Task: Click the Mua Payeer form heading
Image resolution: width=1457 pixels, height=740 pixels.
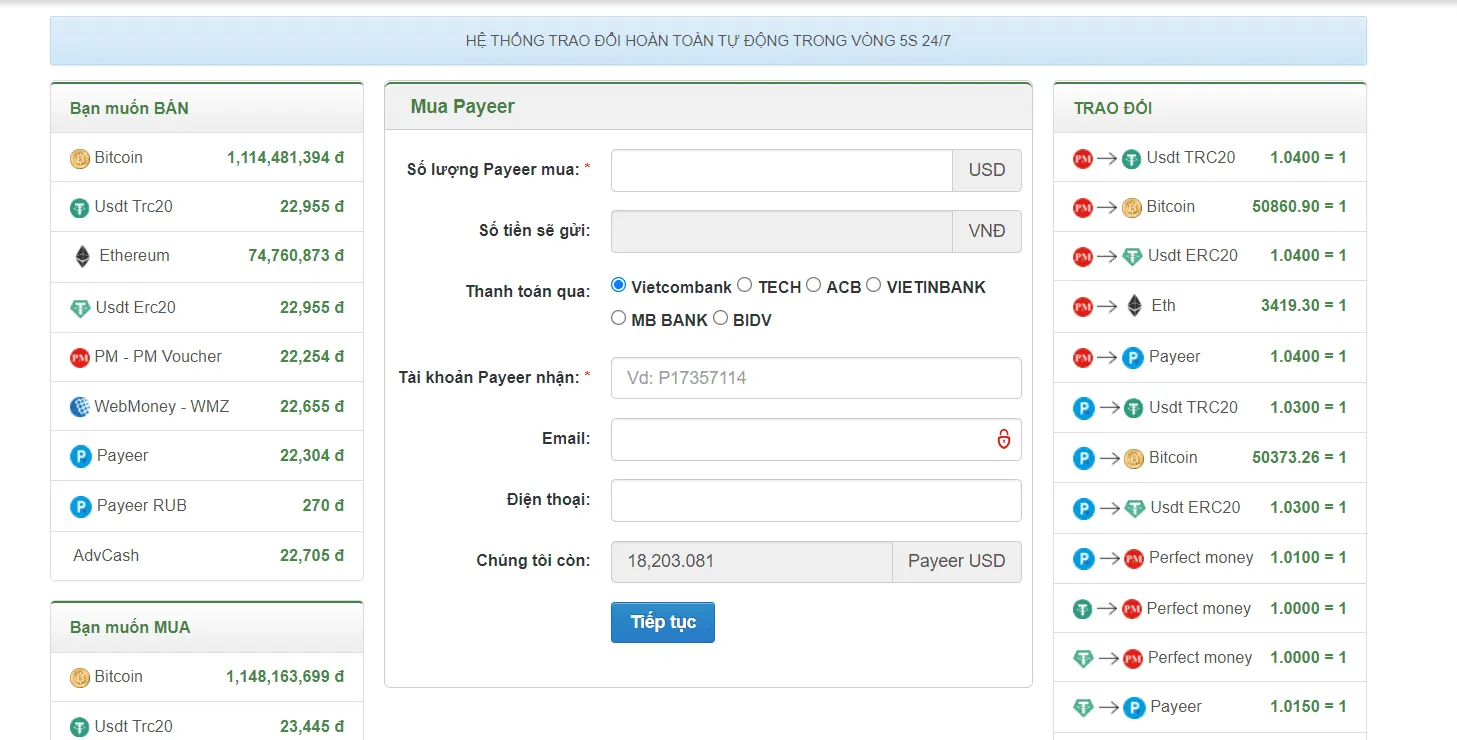Action: [x=462, y=106]
